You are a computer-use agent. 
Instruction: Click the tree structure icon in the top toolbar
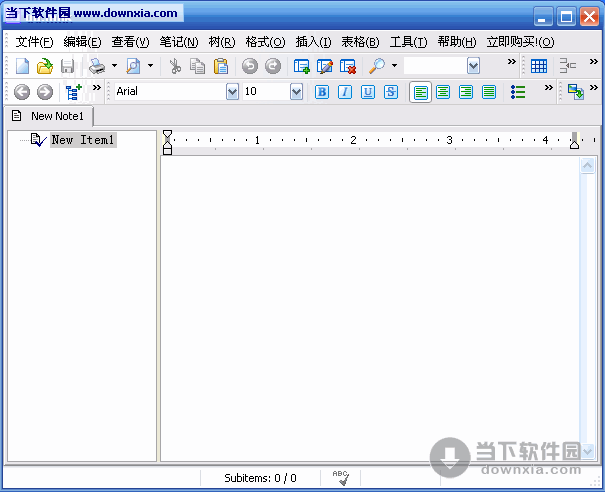pyautogui.click(x=567, y=66)
